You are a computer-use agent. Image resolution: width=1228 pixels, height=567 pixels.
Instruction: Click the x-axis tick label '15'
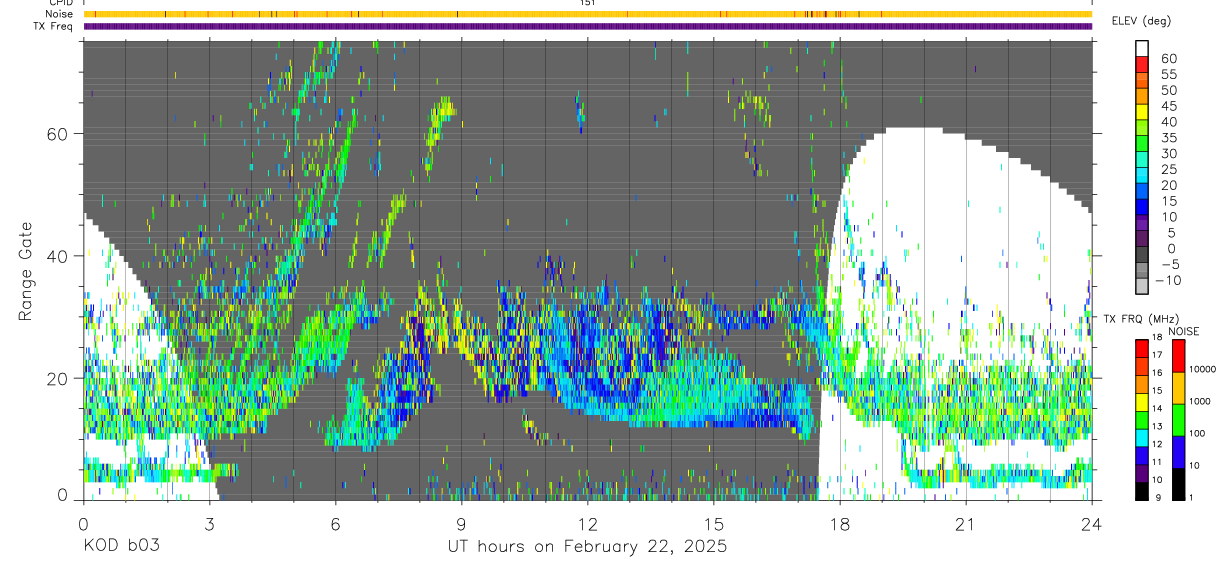(713, 523)
